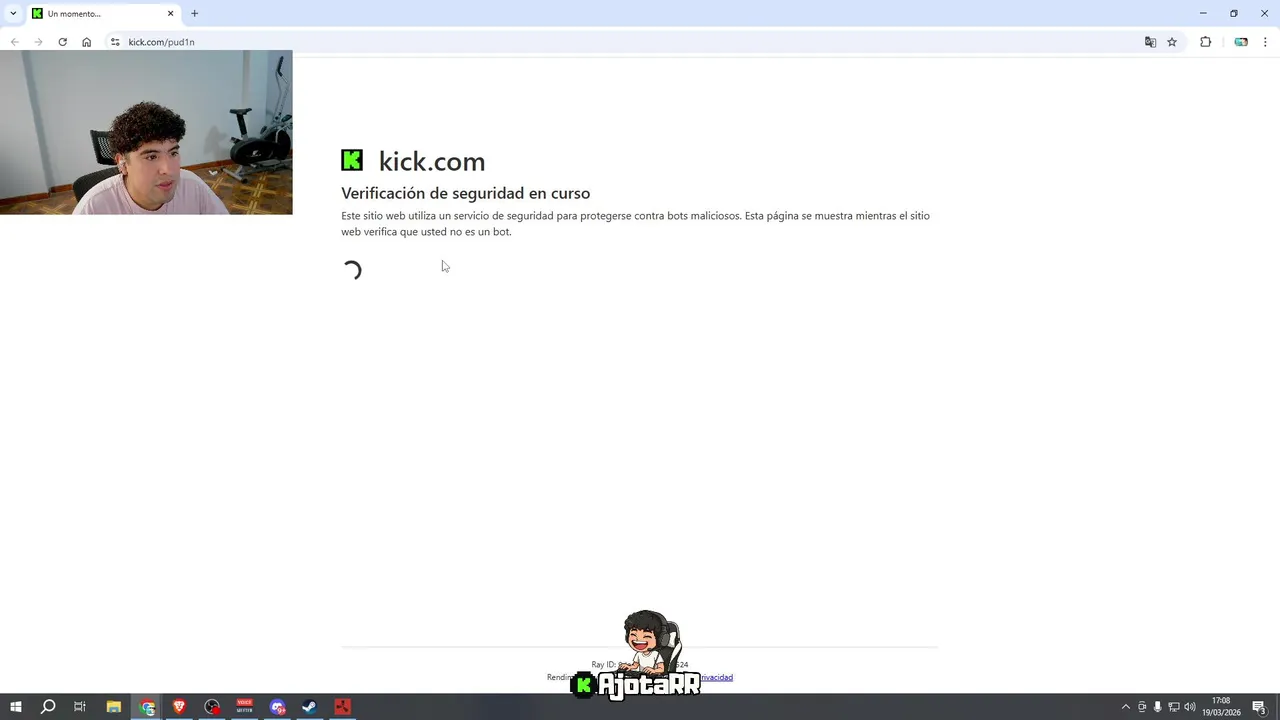Open the Chrome three-dot menu
The width and height of the screenshot is (1280, 720).
1265,42
